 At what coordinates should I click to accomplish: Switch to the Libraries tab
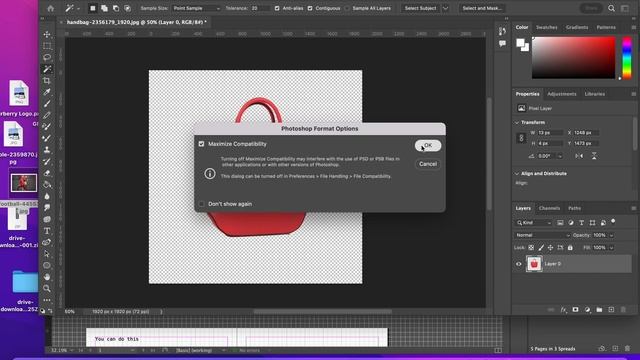(594, 94)
